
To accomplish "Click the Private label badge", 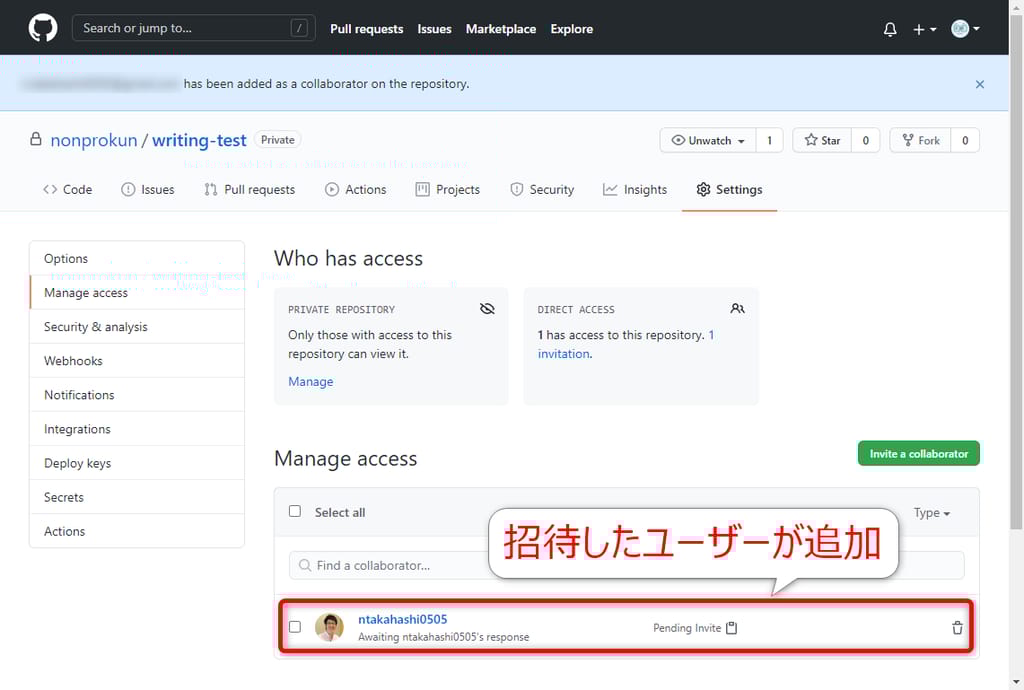I will (x=278, y=140).
